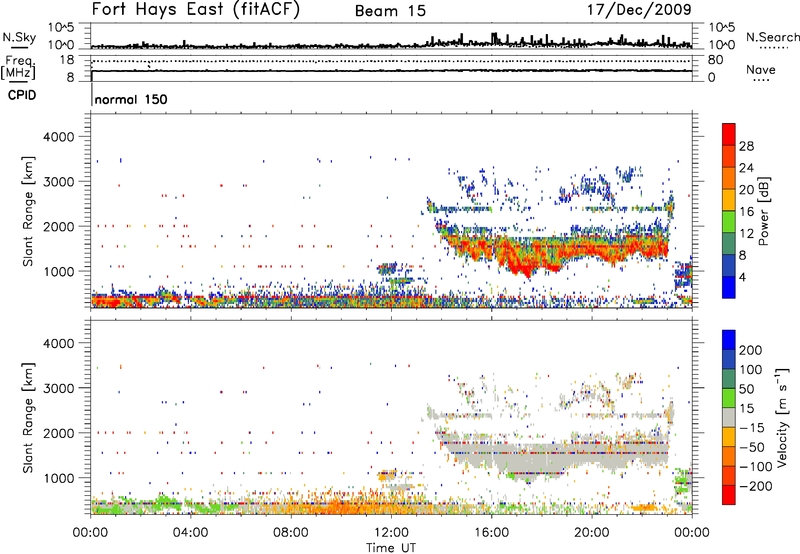Click the "08:00" time tick label
This screenshot has height=554, width=800.
click(x=291, y=533)
